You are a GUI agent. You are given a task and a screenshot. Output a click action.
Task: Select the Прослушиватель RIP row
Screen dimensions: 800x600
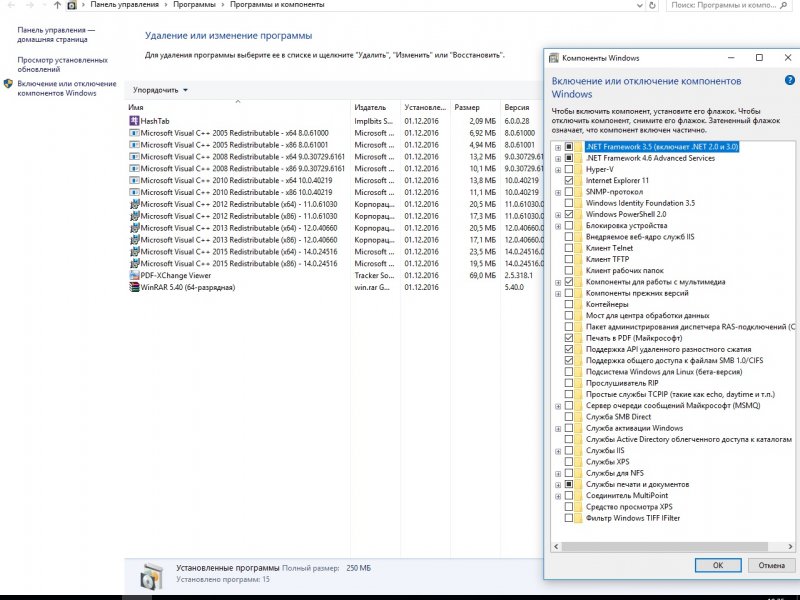pyautogui.click(x=622, y=383)
